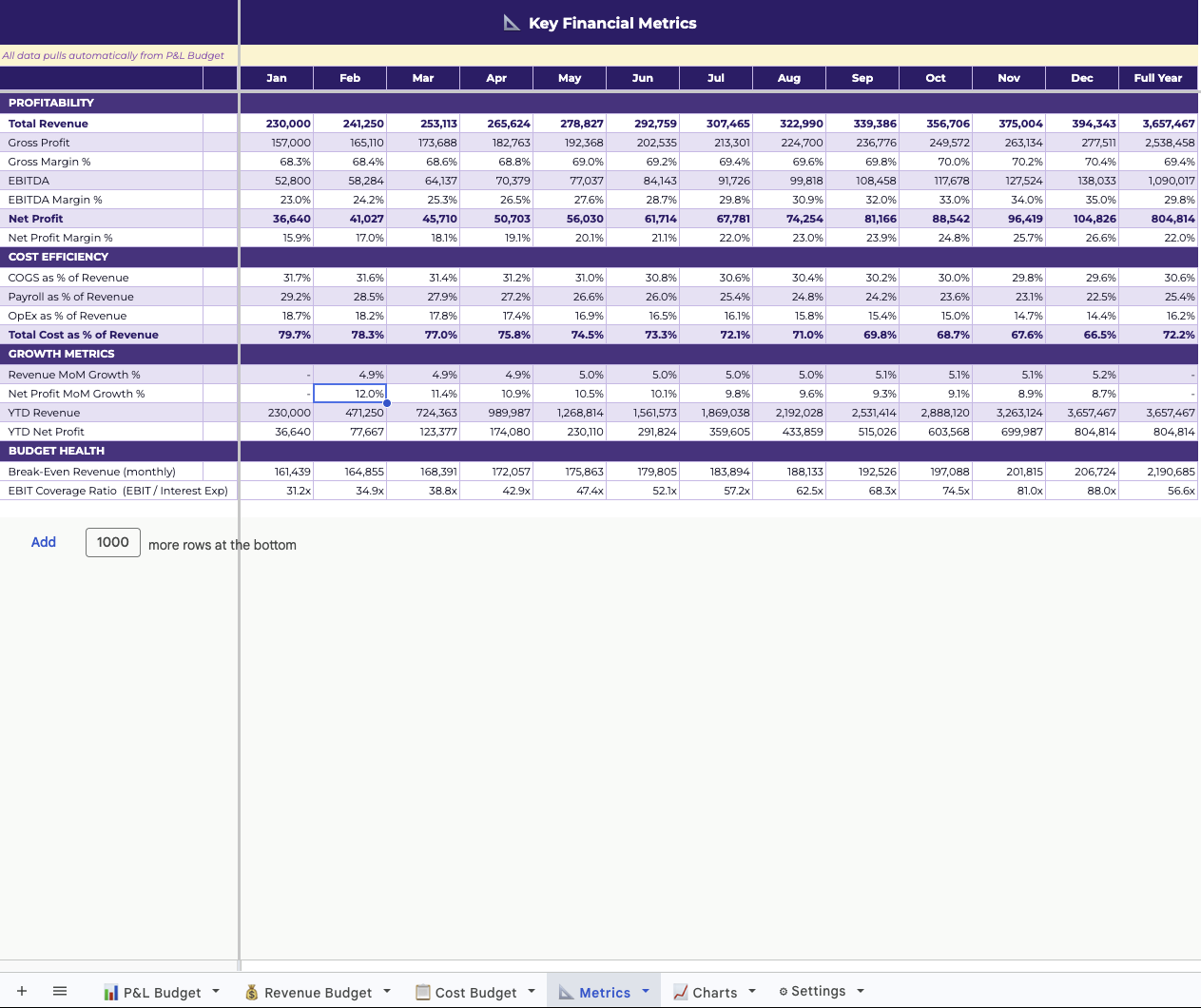Click the 1000 rows count input field
This screenshot has width=1201, height=1008.
click(x=113, y=542)
